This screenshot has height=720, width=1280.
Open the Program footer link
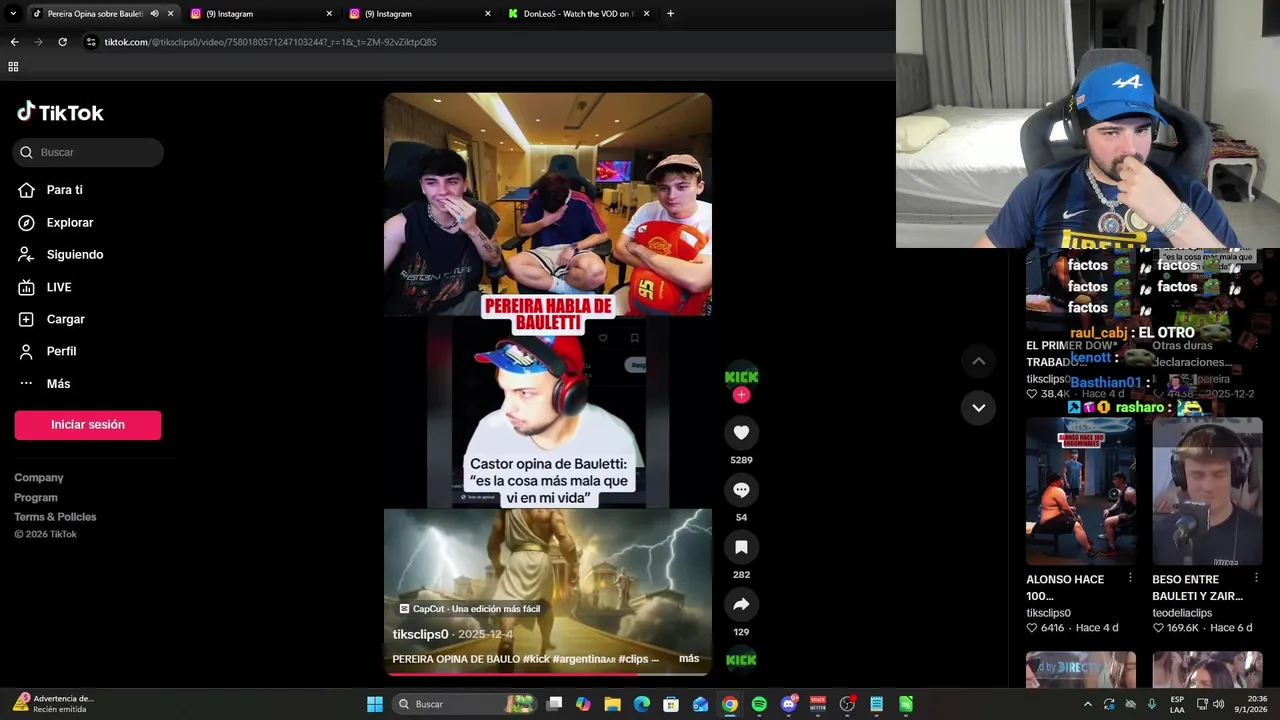(36, 497)
